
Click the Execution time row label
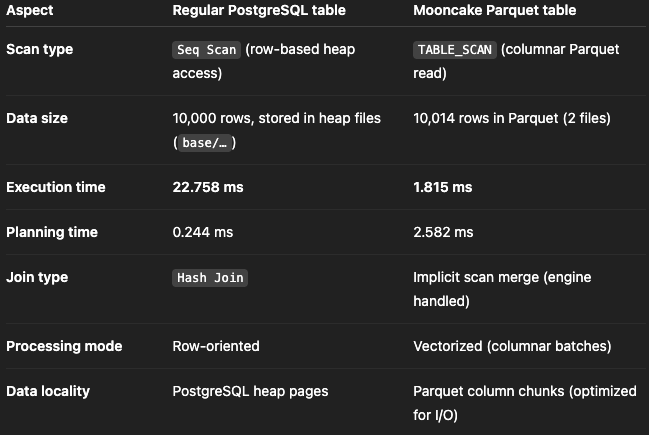pyautogui.click(x=55, y=187)
